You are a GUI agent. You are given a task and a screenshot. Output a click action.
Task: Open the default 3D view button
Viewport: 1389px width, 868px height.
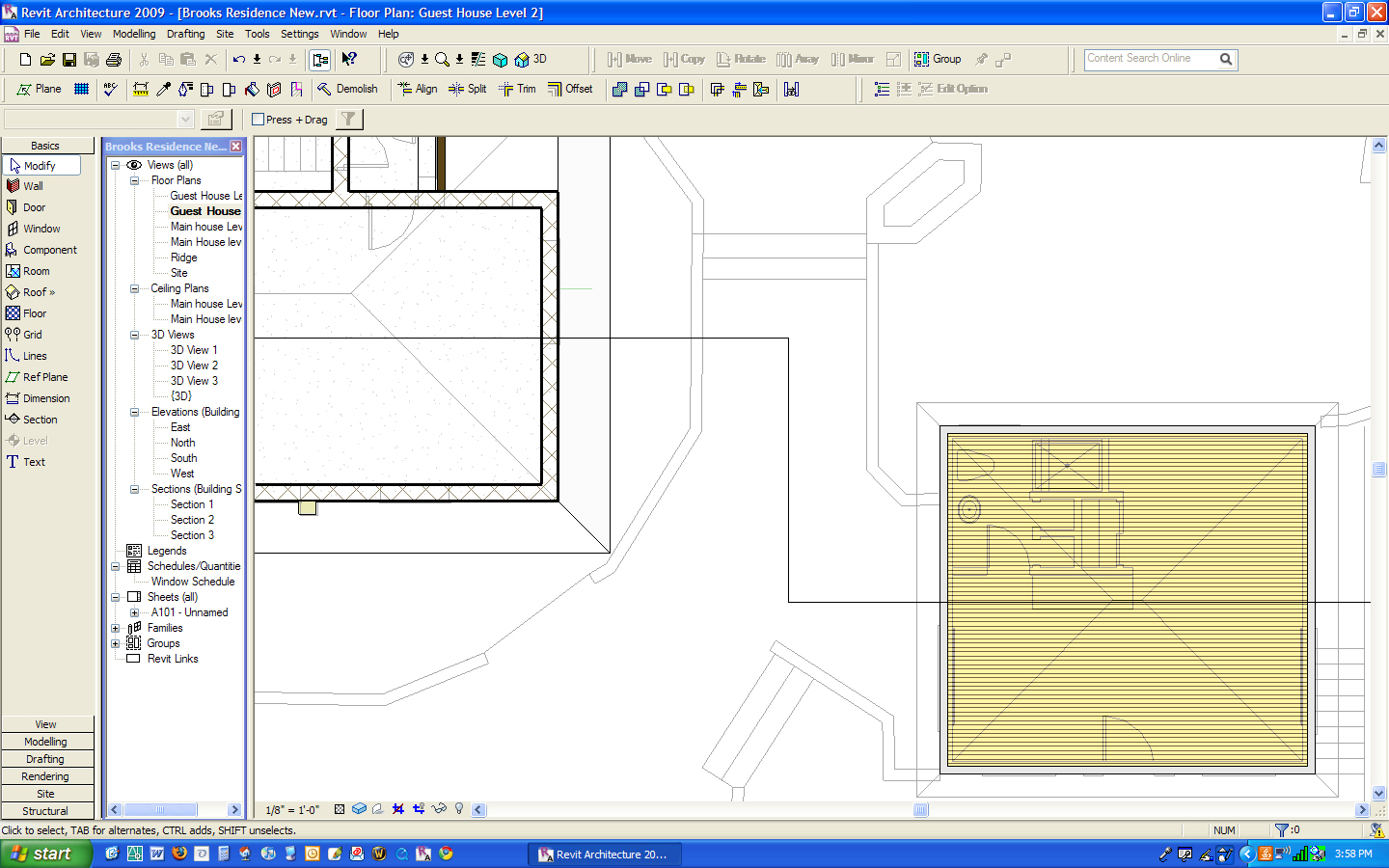tap(531, 60)
